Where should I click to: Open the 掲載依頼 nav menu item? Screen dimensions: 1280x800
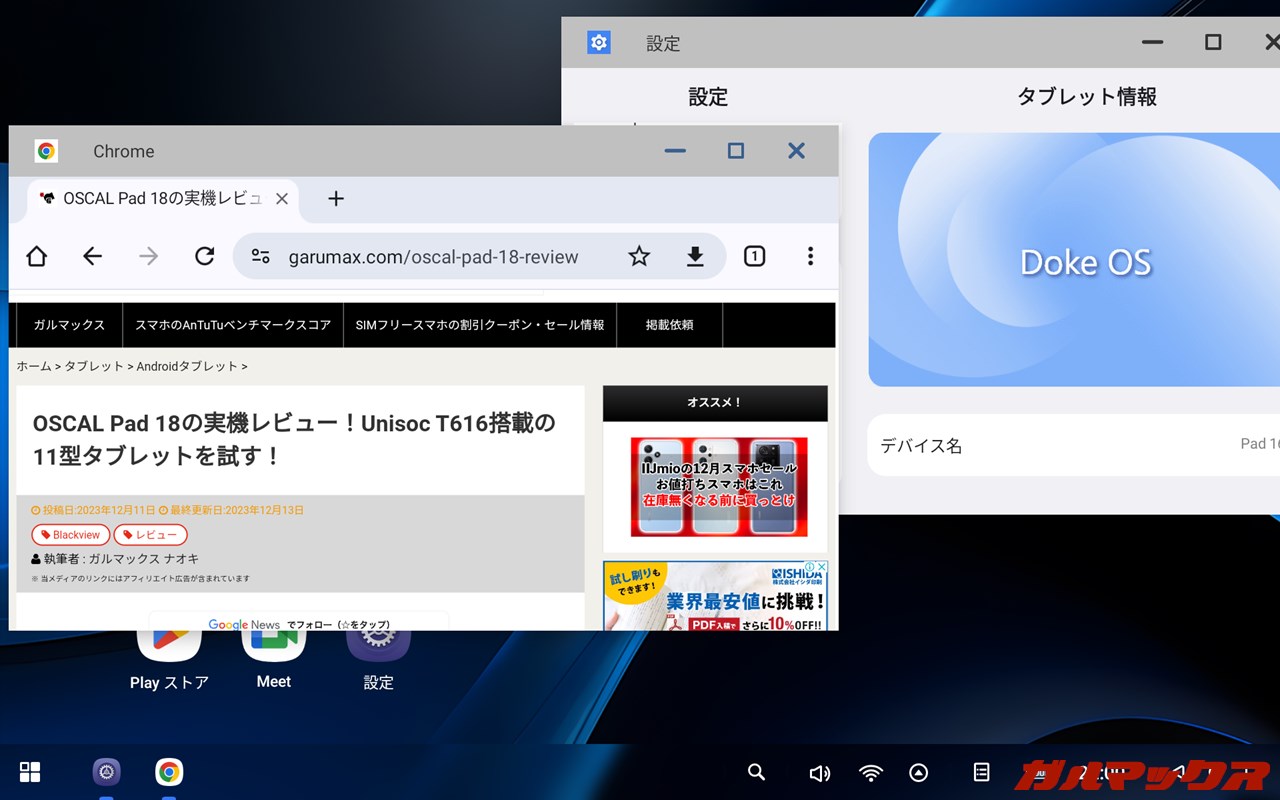point(669,325)
